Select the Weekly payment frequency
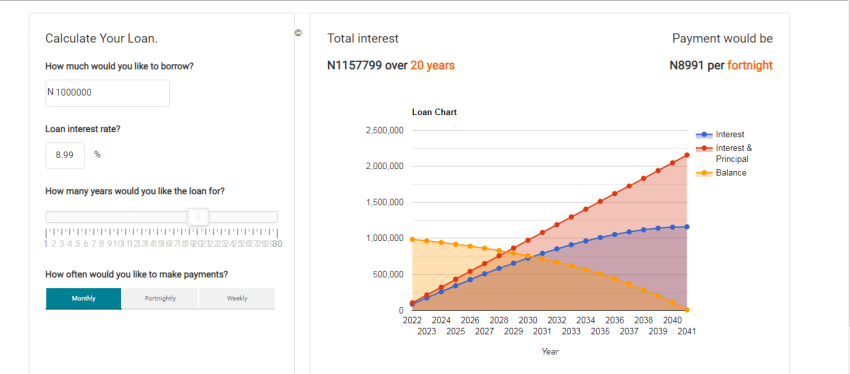The width and height of the screenshot is (850, 374). click(237, 299)
